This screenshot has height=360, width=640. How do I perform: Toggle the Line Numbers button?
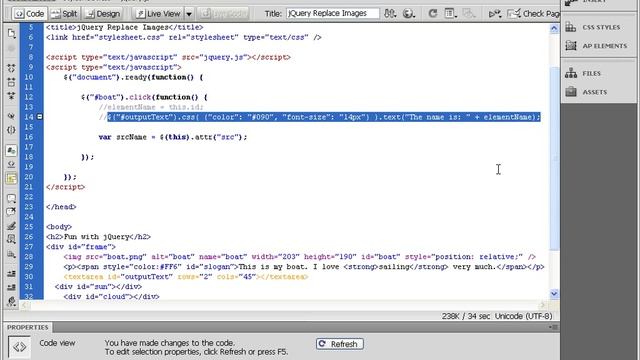point(11,151)
